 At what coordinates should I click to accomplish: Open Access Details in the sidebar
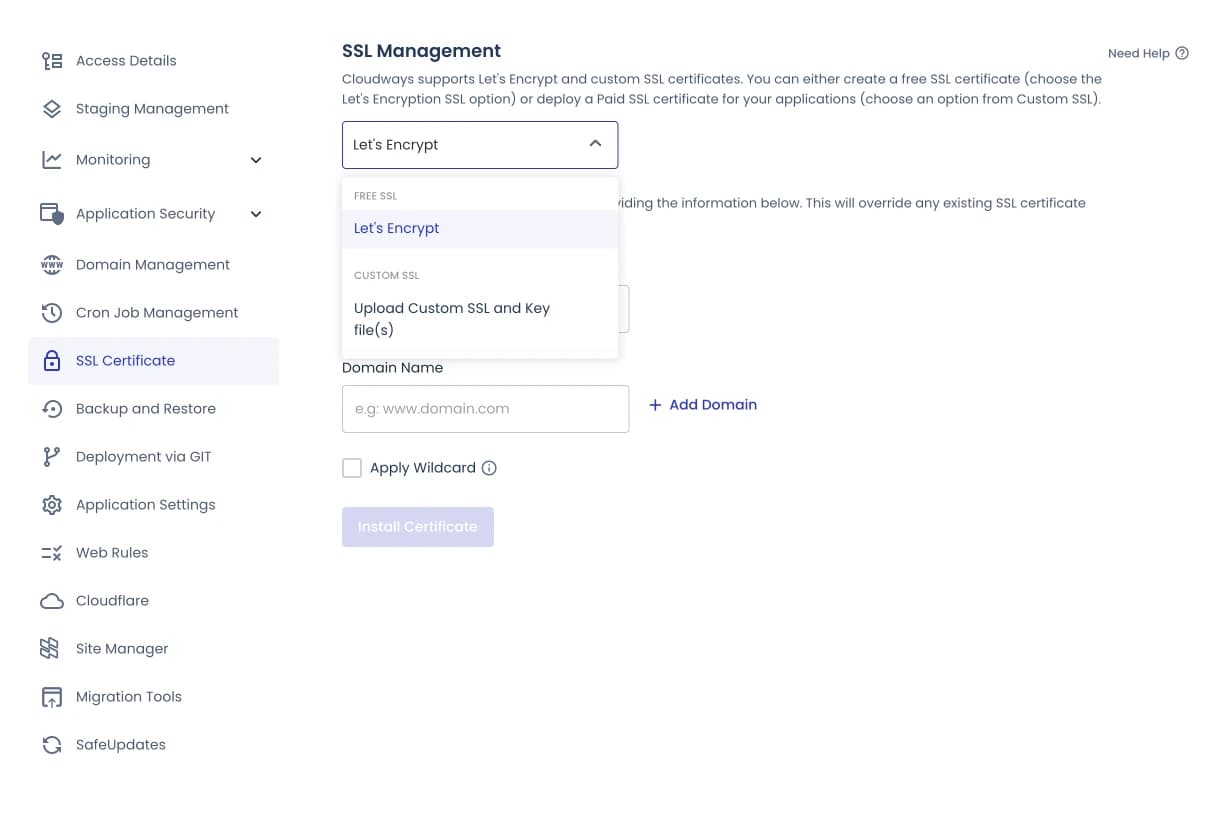point(153,61)
